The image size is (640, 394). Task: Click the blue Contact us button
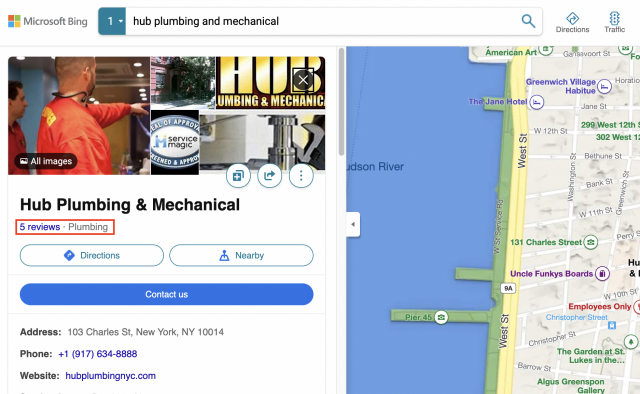pyautogui.click(x=167, y=294)
